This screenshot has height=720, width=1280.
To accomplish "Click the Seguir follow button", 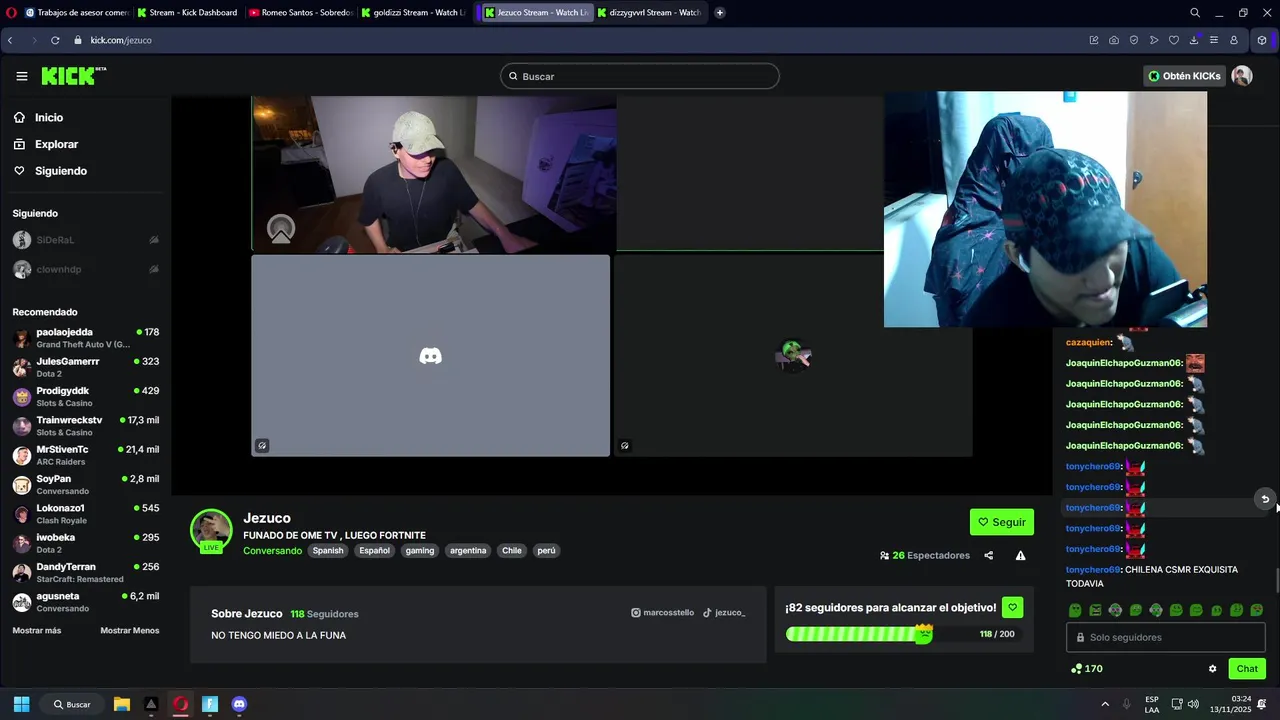I will pyautogui.click(x=1002, y=522).
